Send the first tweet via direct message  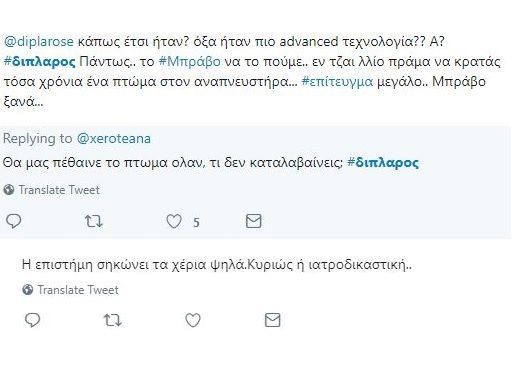(254, 221)
